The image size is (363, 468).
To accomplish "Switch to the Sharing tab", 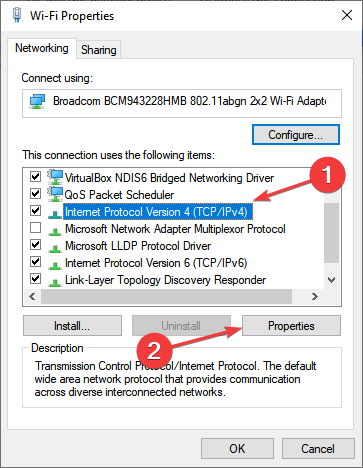I will (x=99, y=50).
